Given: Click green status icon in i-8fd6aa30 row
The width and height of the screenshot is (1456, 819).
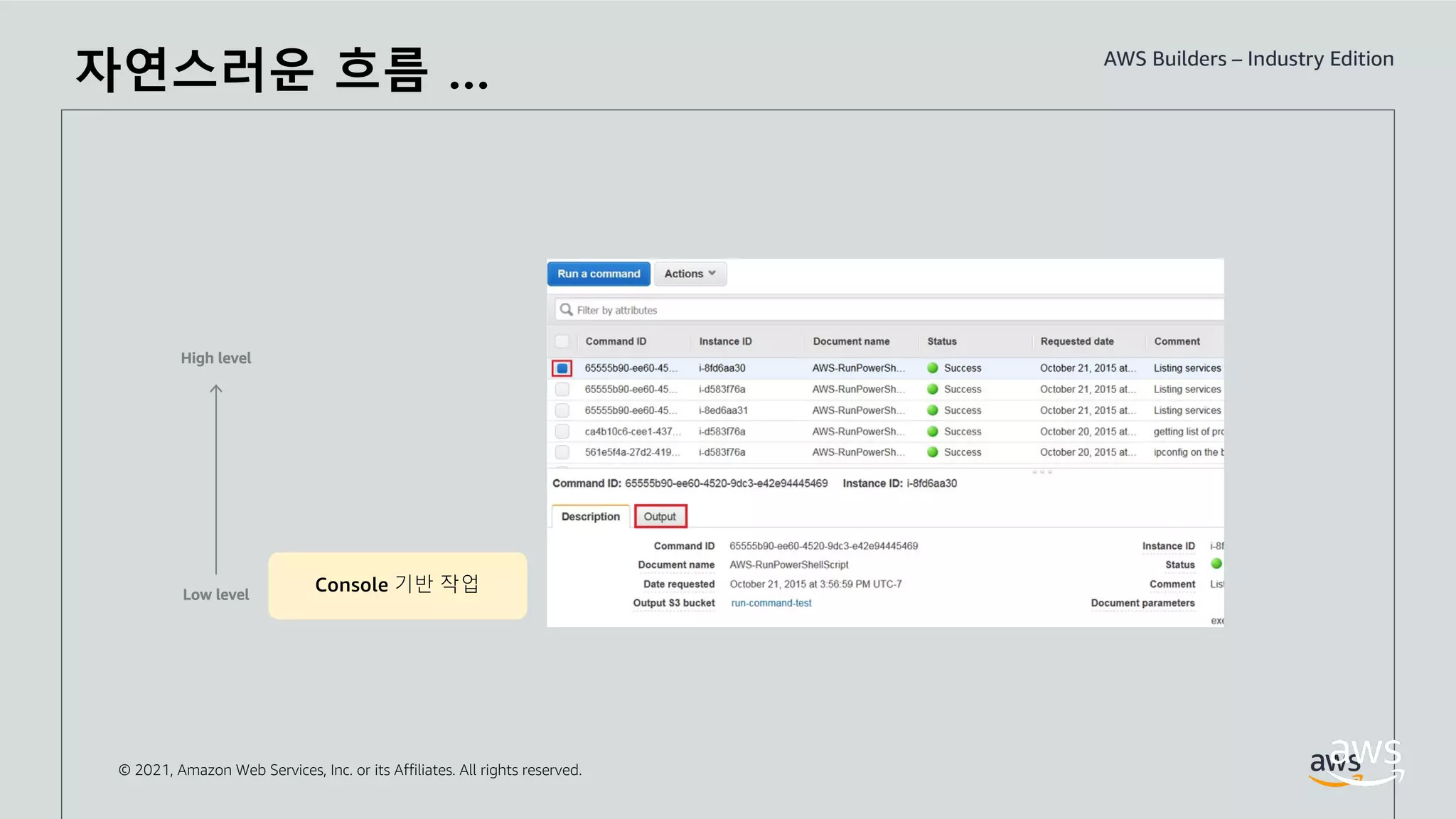Looking at the screenshot, I should tap(933, 368).
